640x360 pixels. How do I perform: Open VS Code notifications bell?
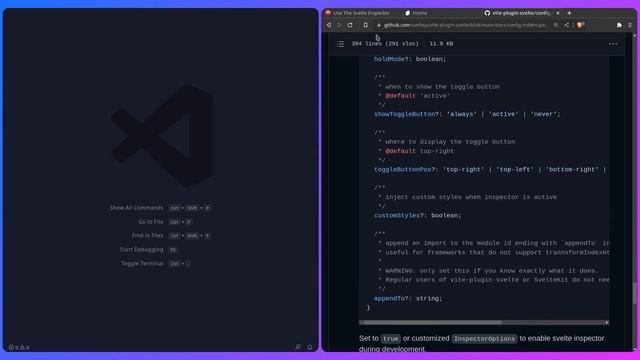pyautogui.click(x=310, y=347)
